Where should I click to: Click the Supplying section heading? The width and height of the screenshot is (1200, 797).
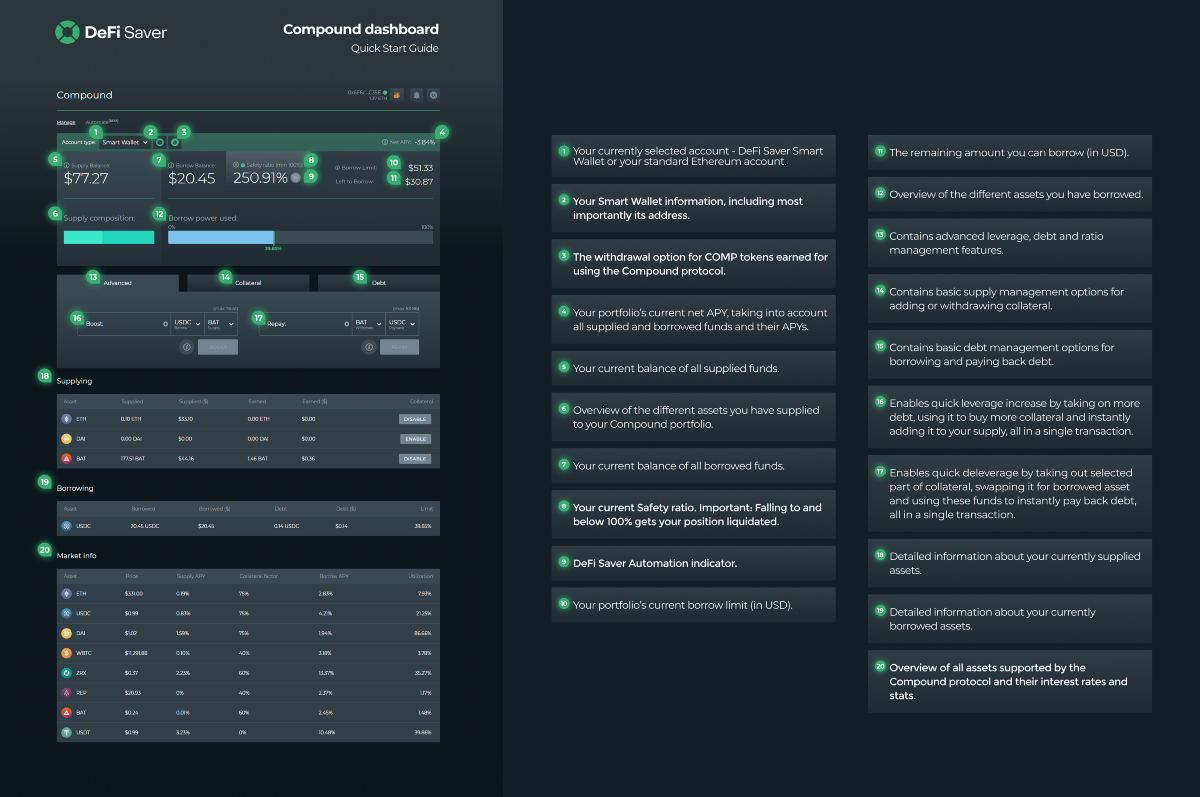click(x=74, y=381)
